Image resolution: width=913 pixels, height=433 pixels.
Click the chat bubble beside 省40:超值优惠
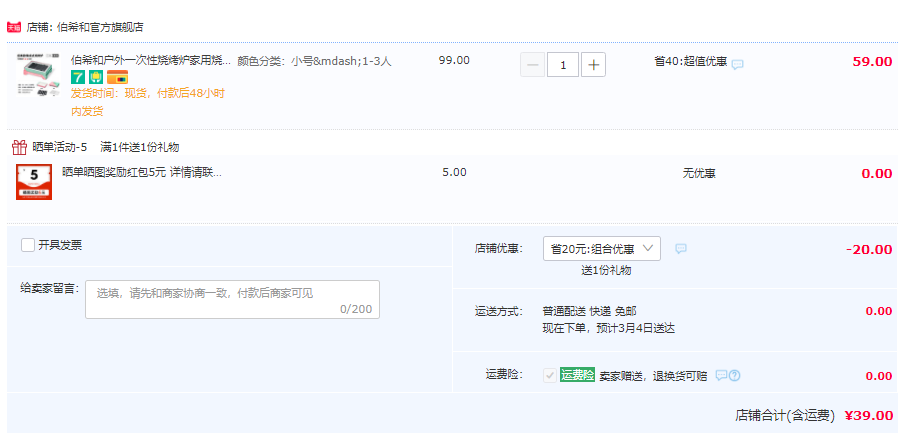click(x=737, y=64)
